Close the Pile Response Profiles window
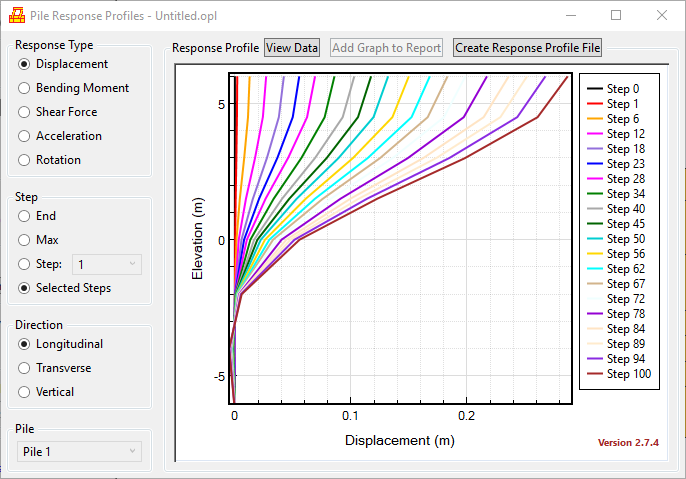Screen dimensions: 686x479 point(661,16)
